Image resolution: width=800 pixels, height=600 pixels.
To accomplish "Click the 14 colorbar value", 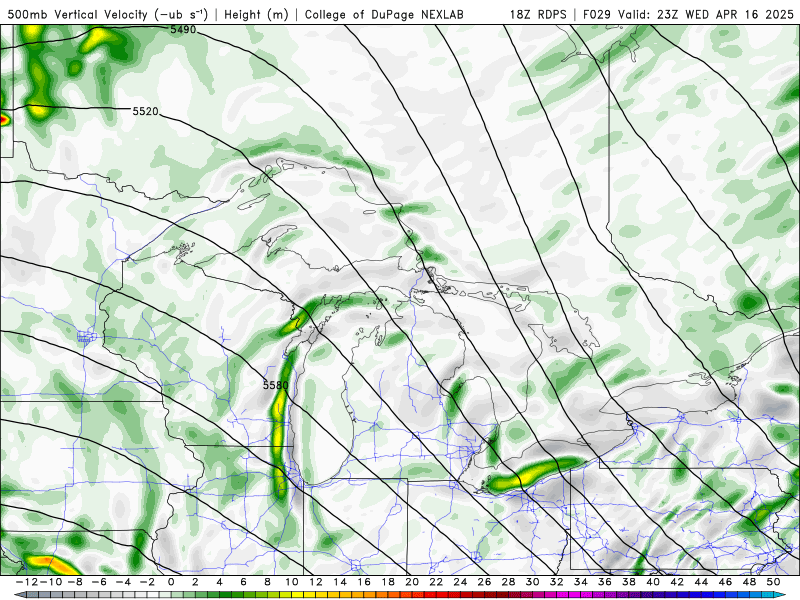I will point(340,582).
